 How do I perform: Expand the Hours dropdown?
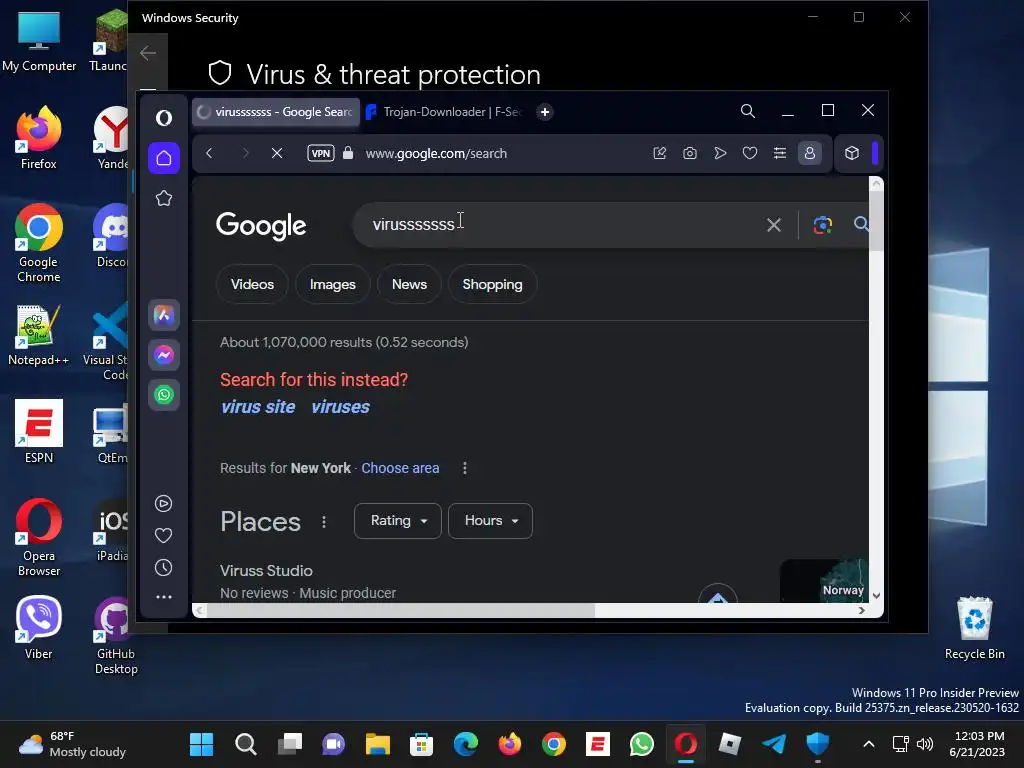click(x=490, y=520)
